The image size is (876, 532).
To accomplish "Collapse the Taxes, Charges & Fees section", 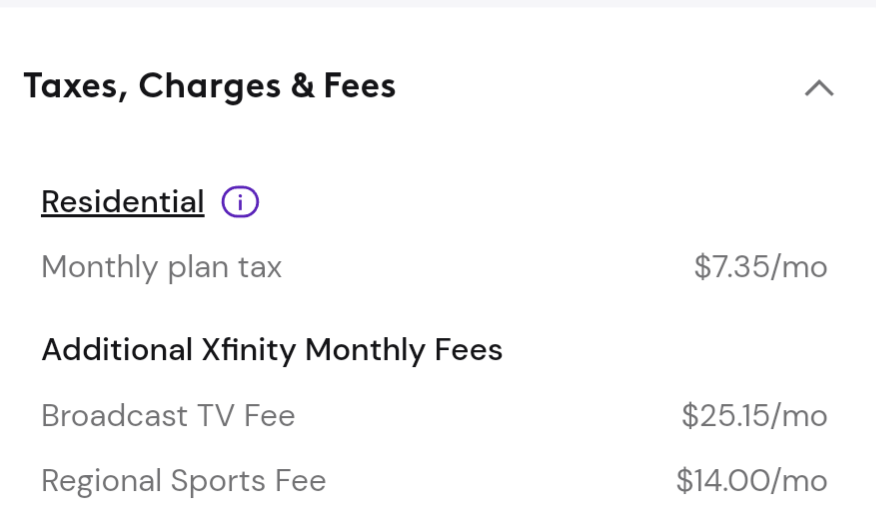I will (819, 88).
